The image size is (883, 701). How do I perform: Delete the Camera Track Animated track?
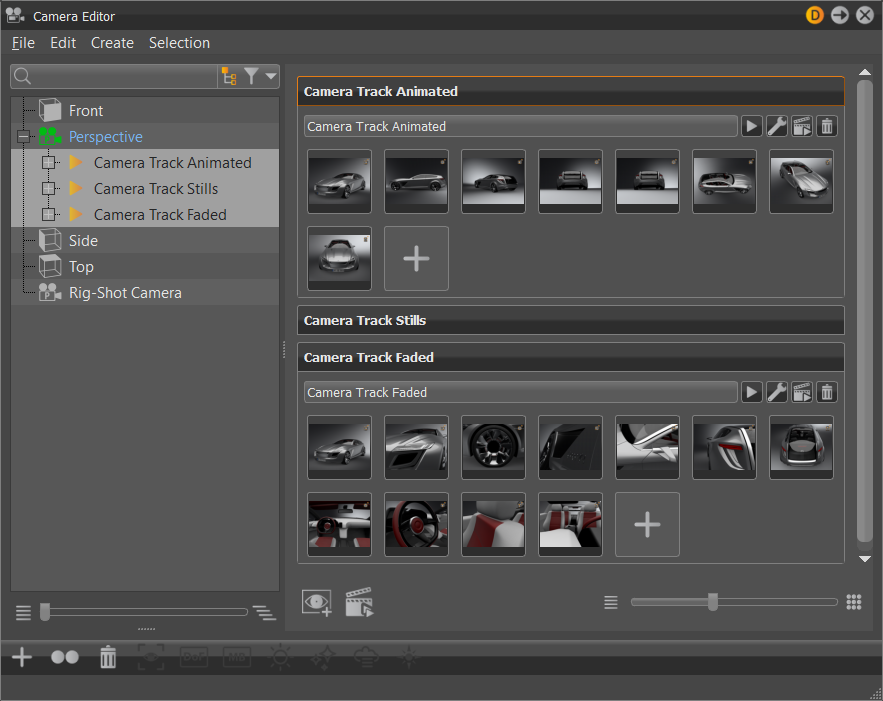827,126
